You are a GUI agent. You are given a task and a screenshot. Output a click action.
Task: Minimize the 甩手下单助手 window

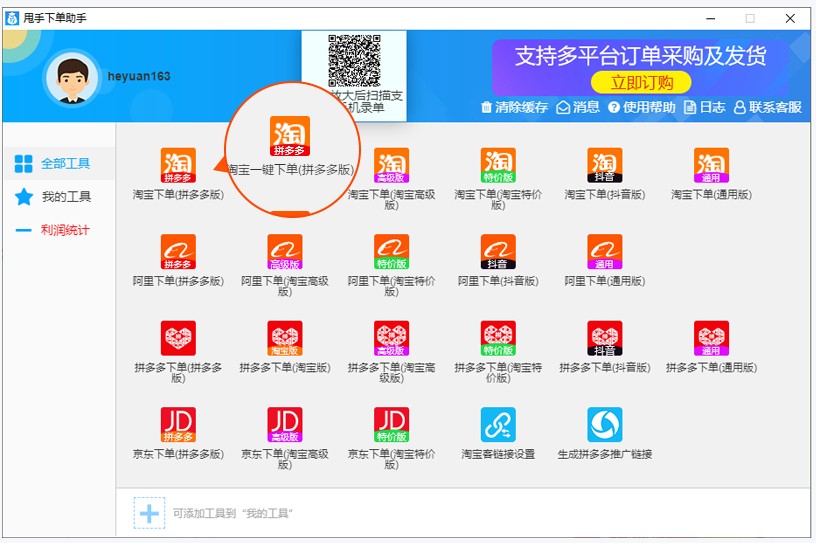[x=710, y=18]
